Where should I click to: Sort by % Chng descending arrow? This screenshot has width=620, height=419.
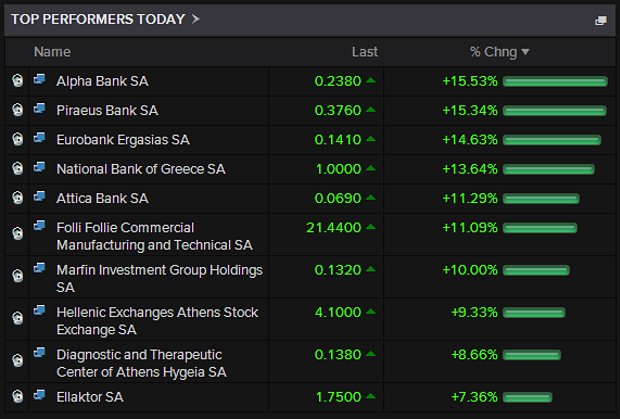525,52
